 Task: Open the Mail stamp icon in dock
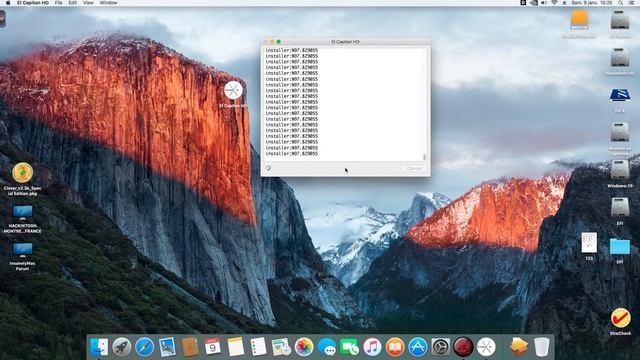coord(167,347)
